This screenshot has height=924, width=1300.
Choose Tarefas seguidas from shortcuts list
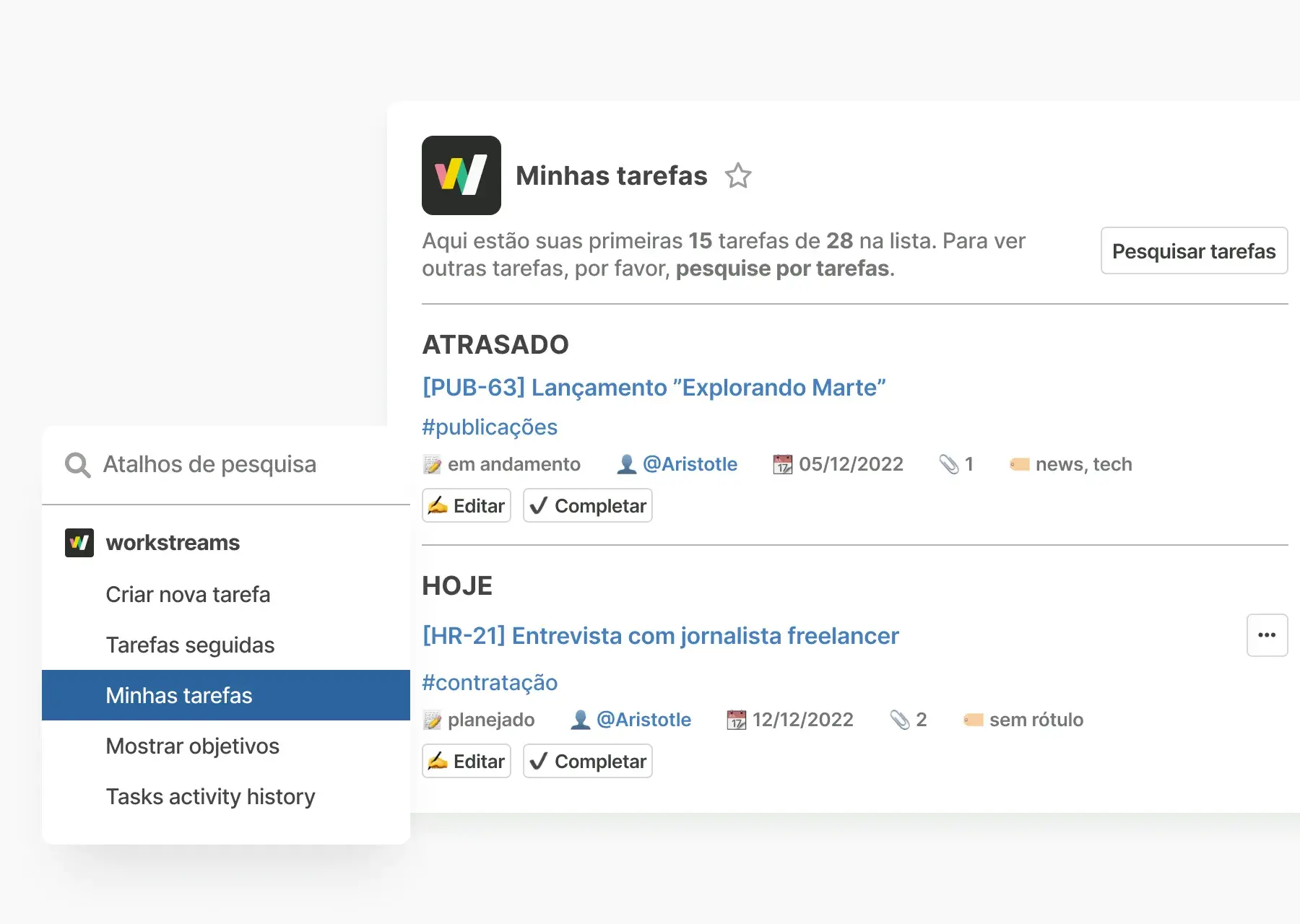point(190,645)
